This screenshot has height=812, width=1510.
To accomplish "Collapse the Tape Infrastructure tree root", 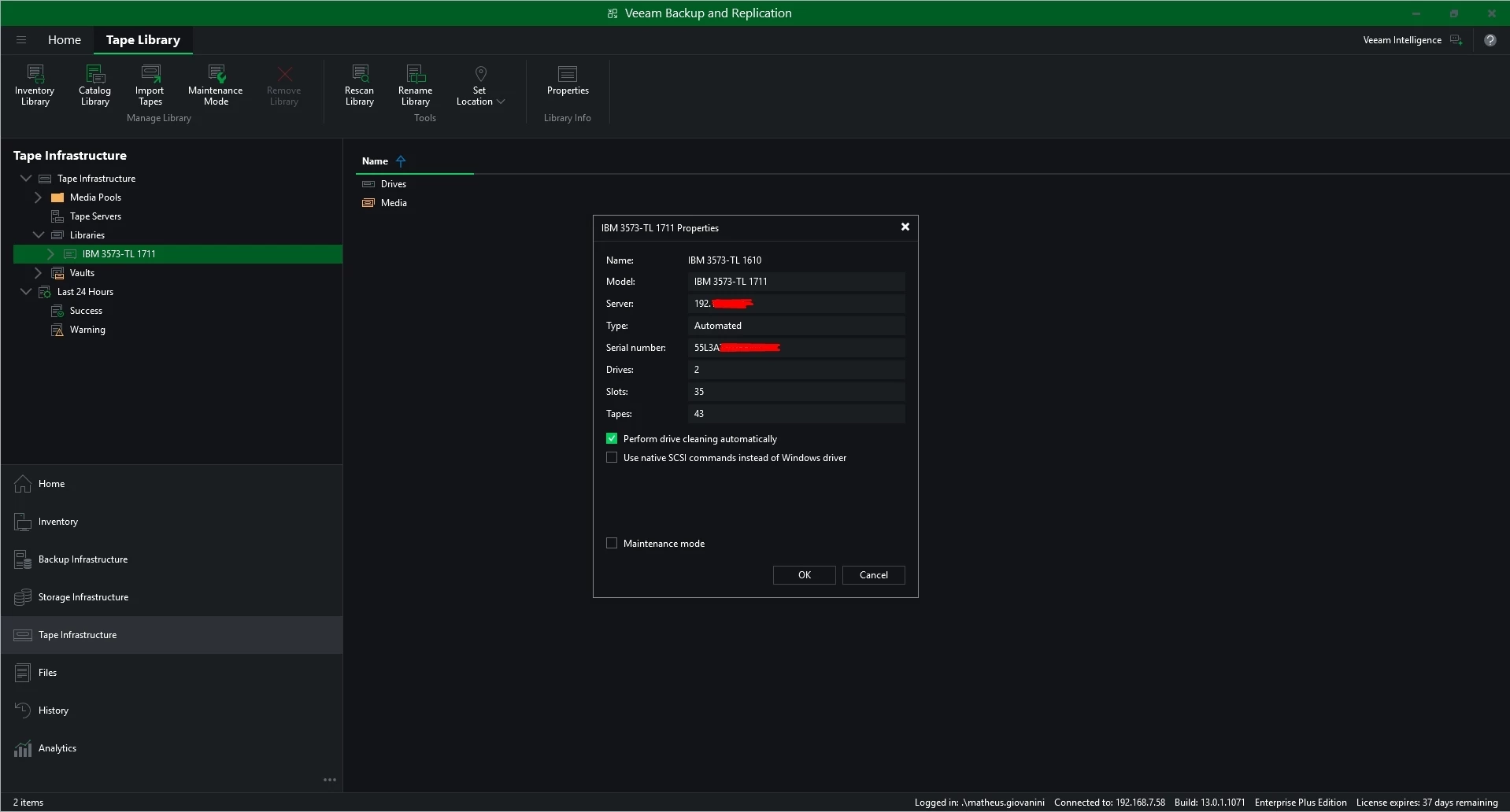I will point(26,179).
